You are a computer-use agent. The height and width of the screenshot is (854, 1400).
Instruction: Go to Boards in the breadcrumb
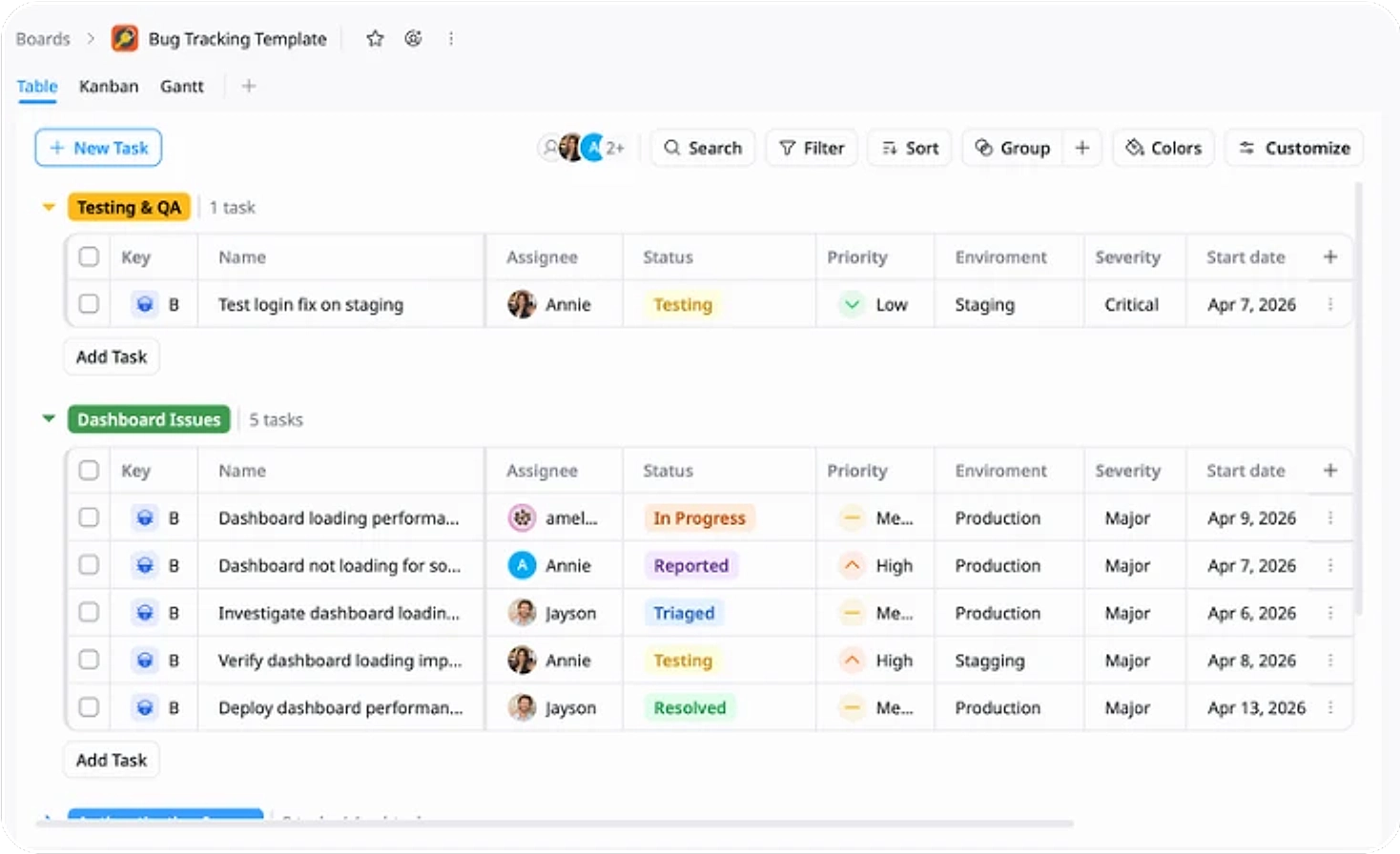[x=43, y=39]
